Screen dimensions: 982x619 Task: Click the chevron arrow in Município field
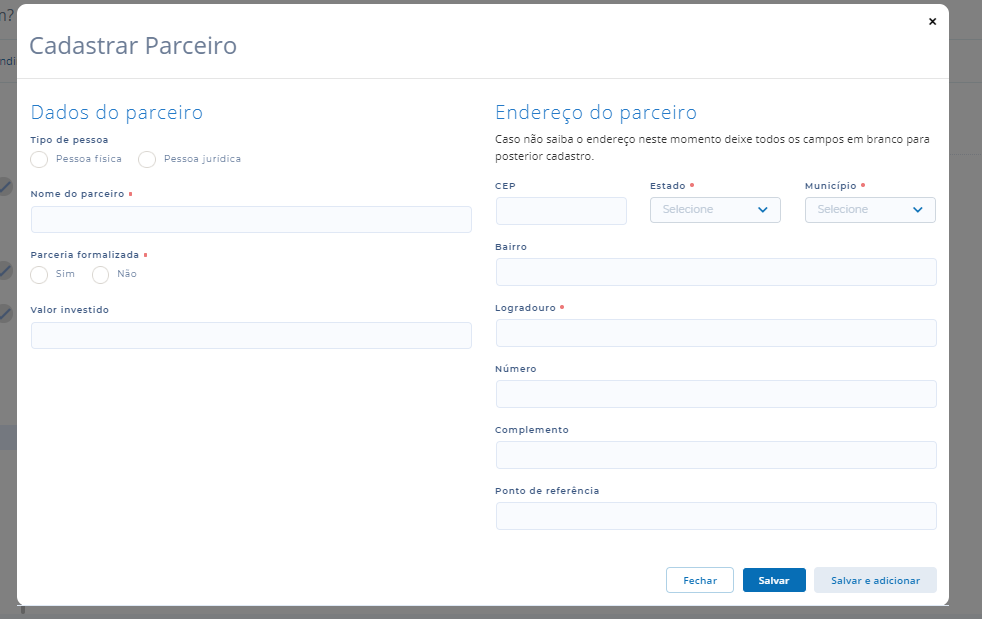click(x=918, y=210)
